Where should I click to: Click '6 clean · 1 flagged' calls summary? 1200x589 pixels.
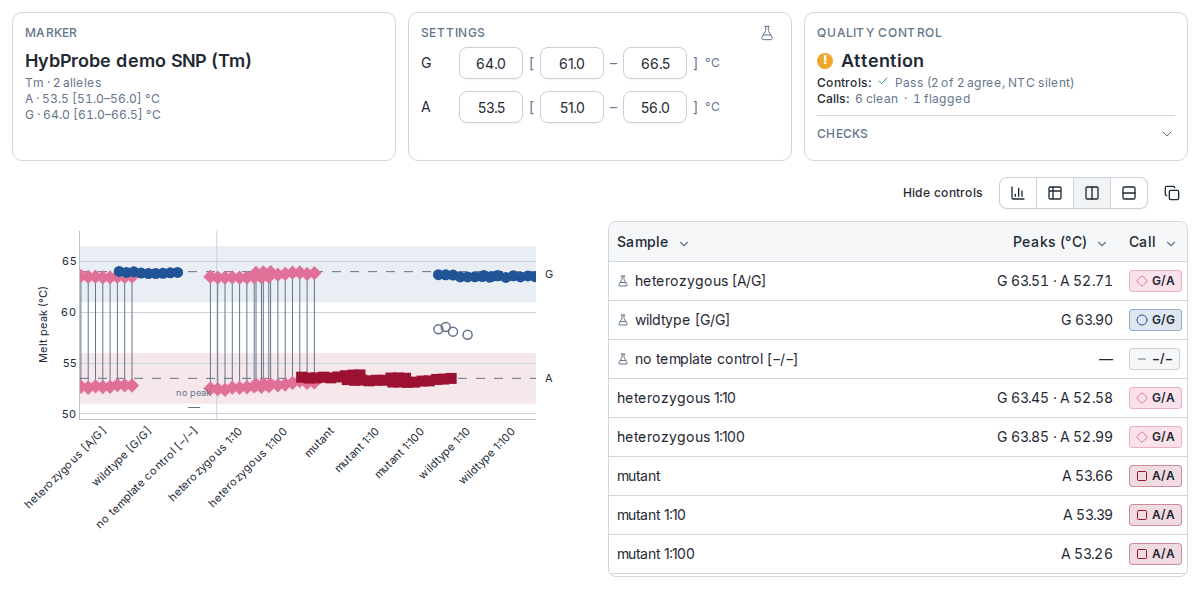coord(912,99)
